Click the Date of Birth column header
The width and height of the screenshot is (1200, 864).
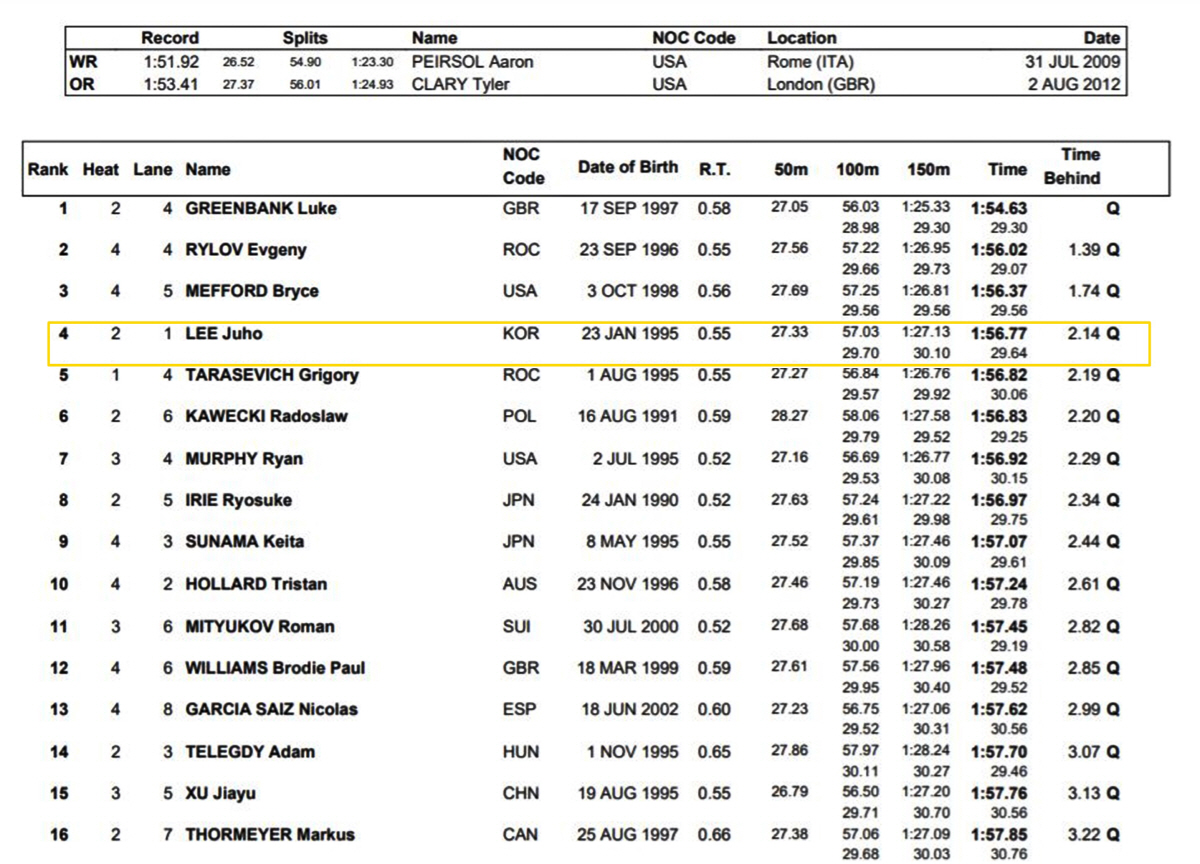click(628, 167)
